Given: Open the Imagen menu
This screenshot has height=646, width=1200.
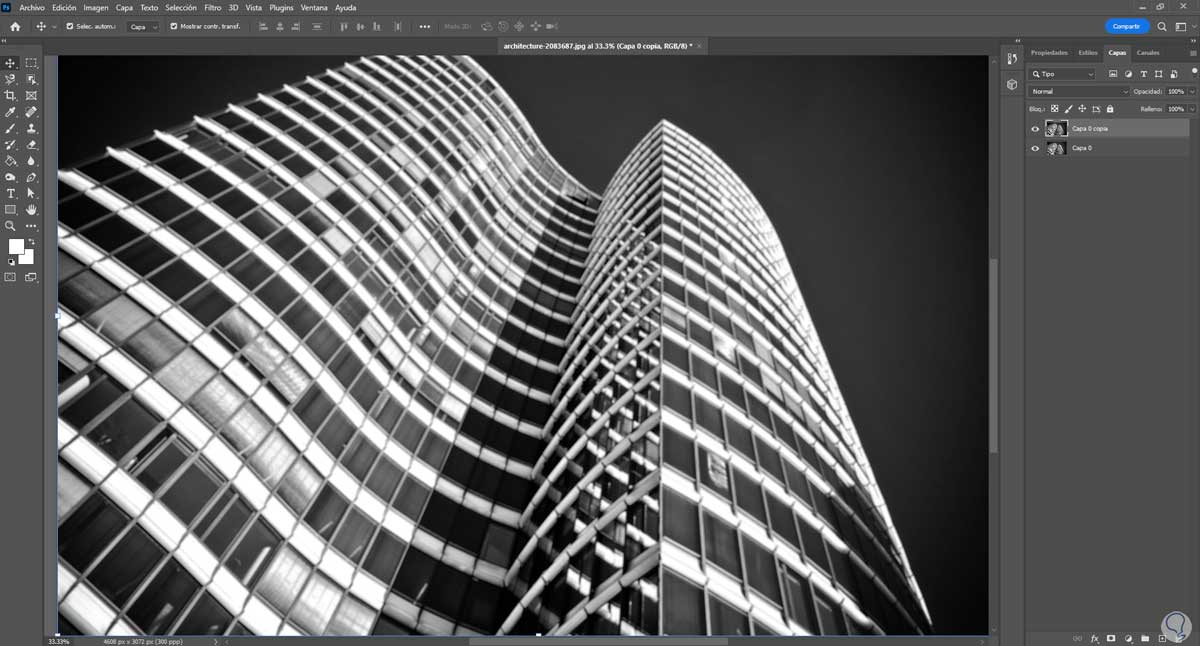Looking at the screenshot, I should (x=96, y=7).
